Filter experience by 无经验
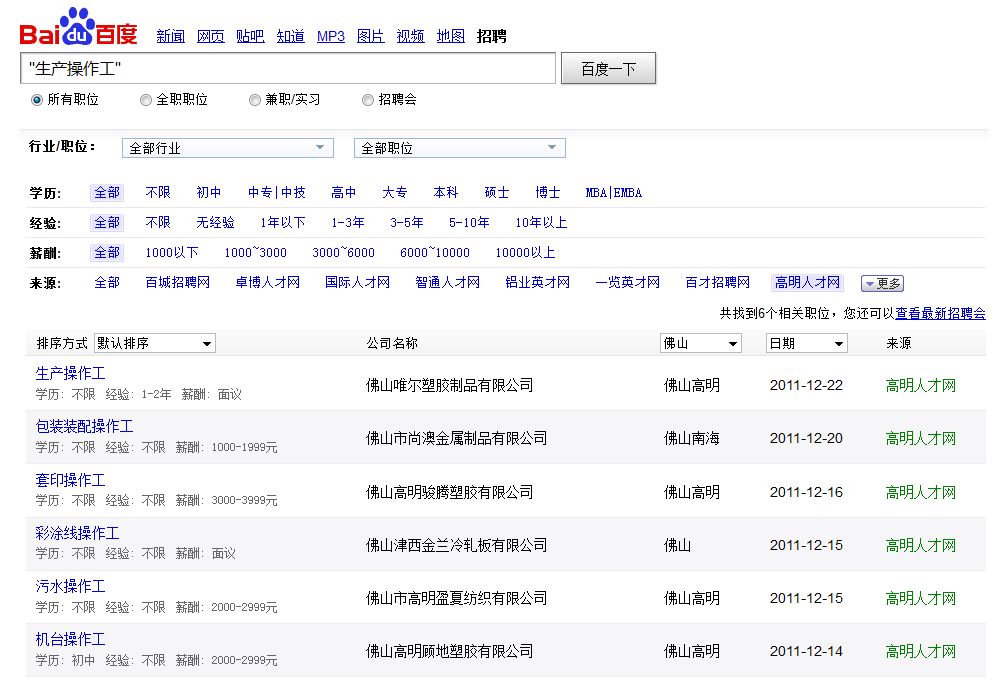Image resolution: width=1001 pixels, height=692 pixels. click(x=215, y=223)
